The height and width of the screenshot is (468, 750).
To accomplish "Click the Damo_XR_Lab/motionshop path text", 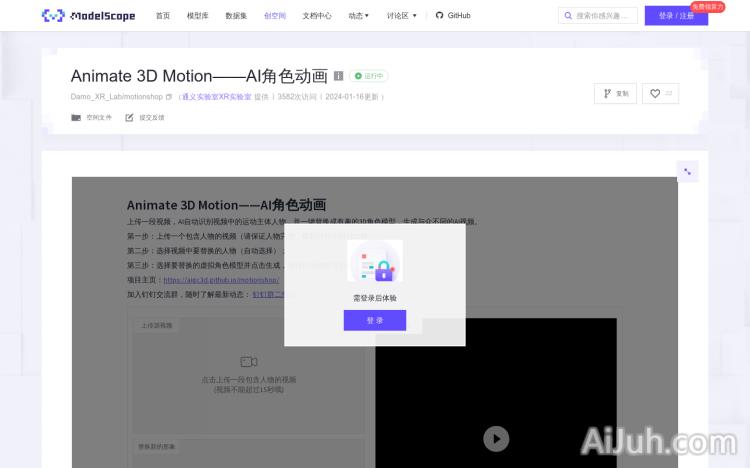I will (x=117, y=97).
